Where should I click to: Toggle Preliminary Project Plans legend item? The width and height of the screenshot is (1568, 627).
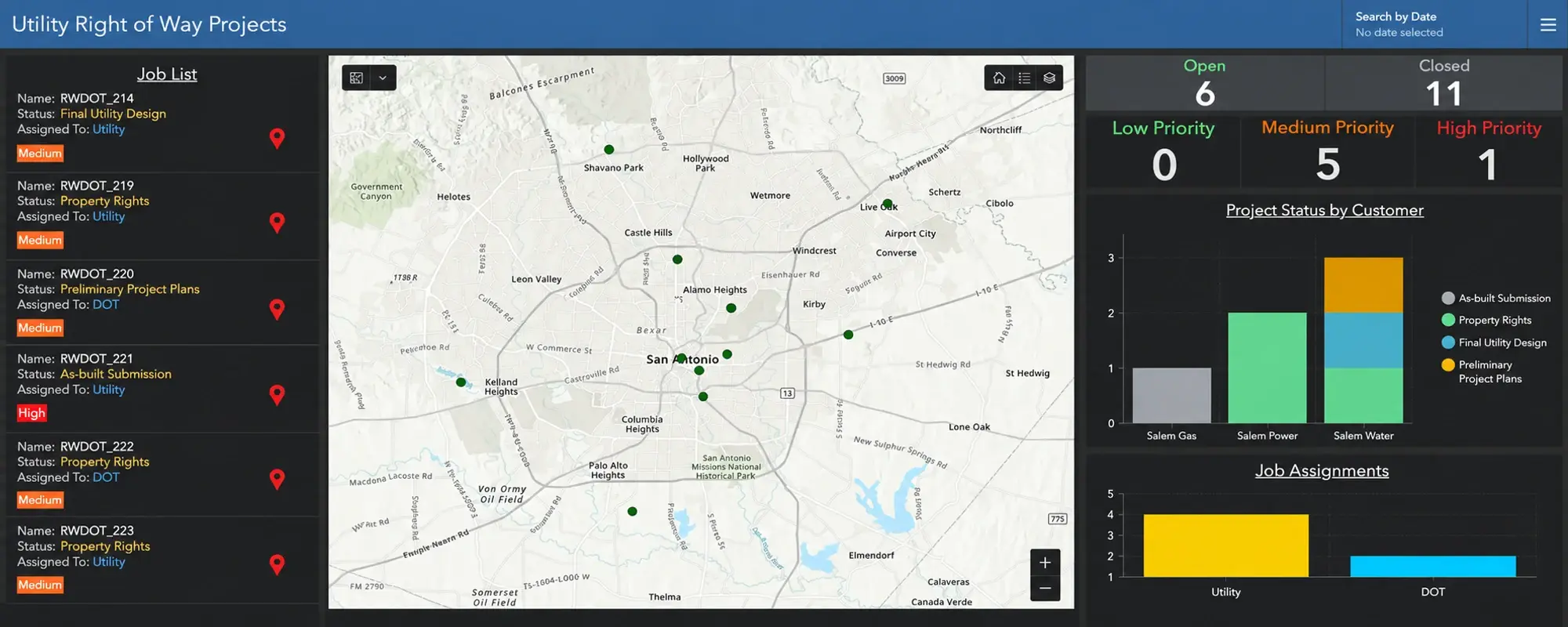(x=1482, y=371)
